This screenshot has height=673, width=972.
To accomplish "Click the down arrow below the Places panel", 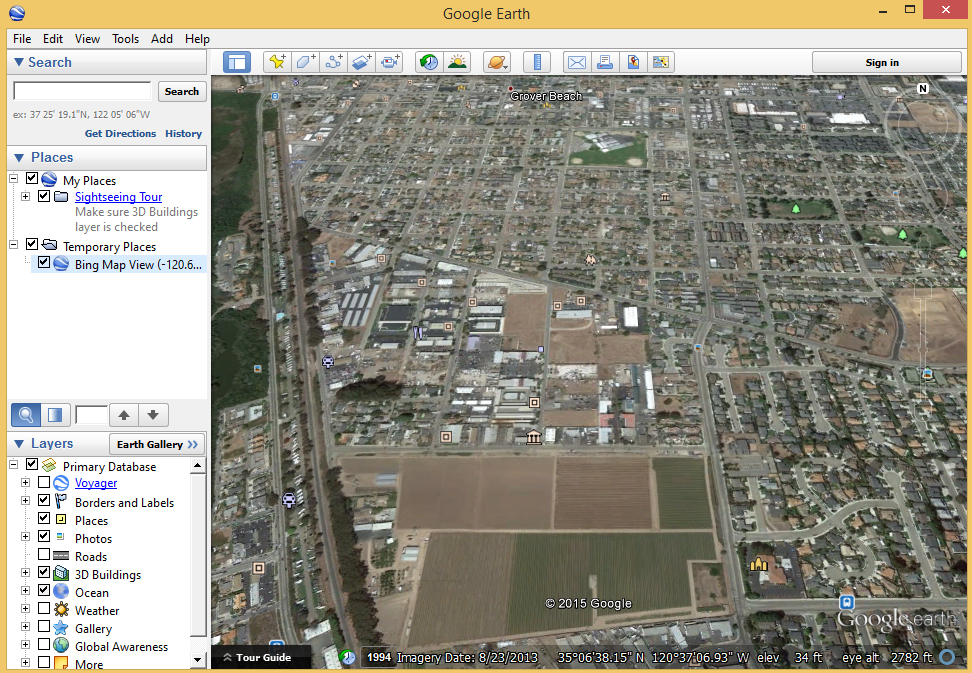I will coord(153,415).
